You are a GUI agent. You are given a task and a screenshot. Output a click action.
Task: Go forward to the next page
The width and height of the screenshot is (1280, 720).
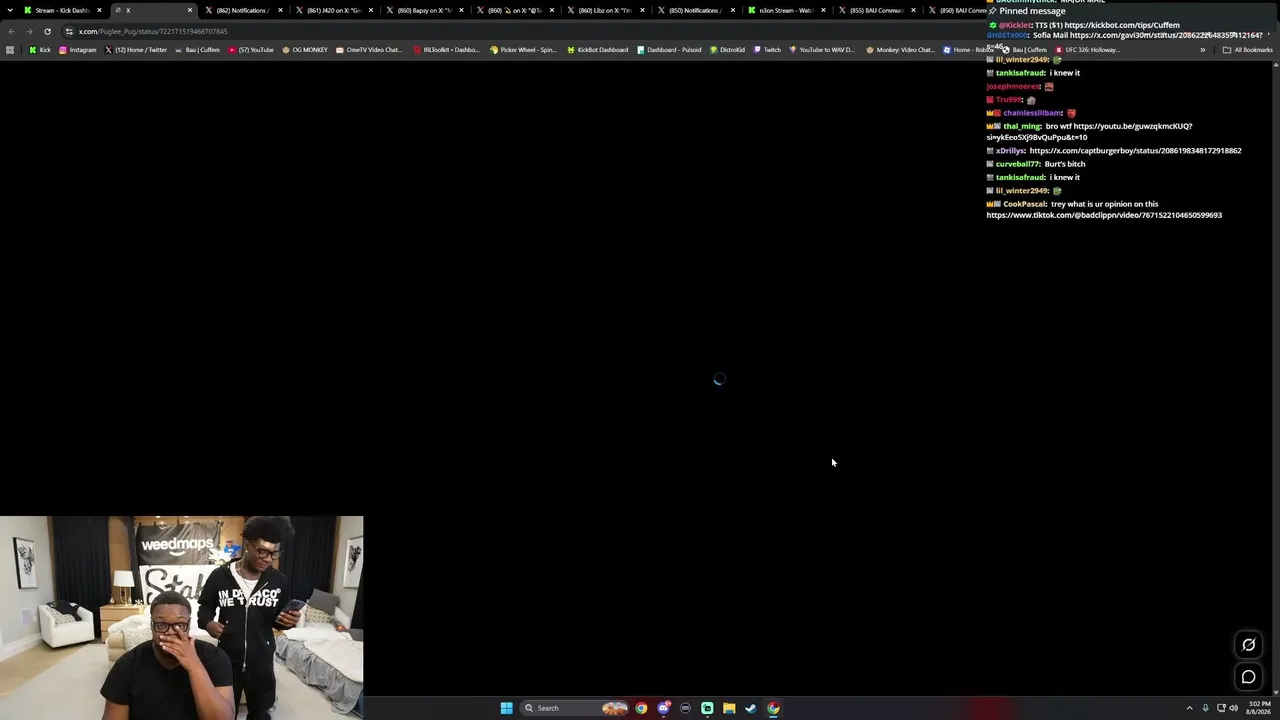point(29,31)
